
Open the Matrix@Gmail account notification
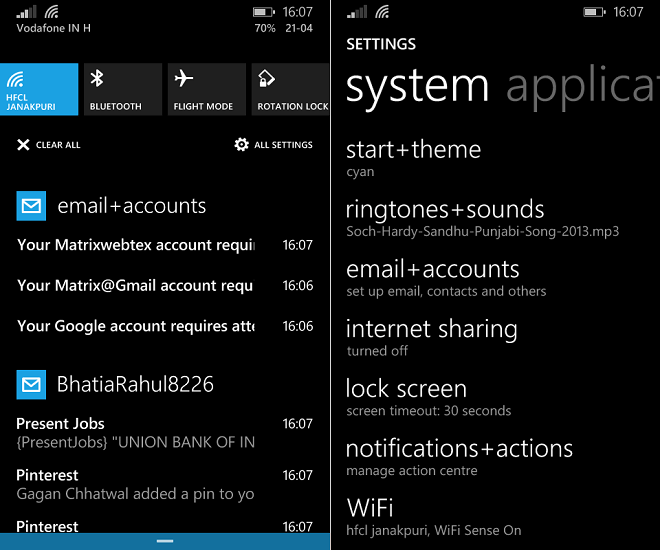click(x=165, y=285)
